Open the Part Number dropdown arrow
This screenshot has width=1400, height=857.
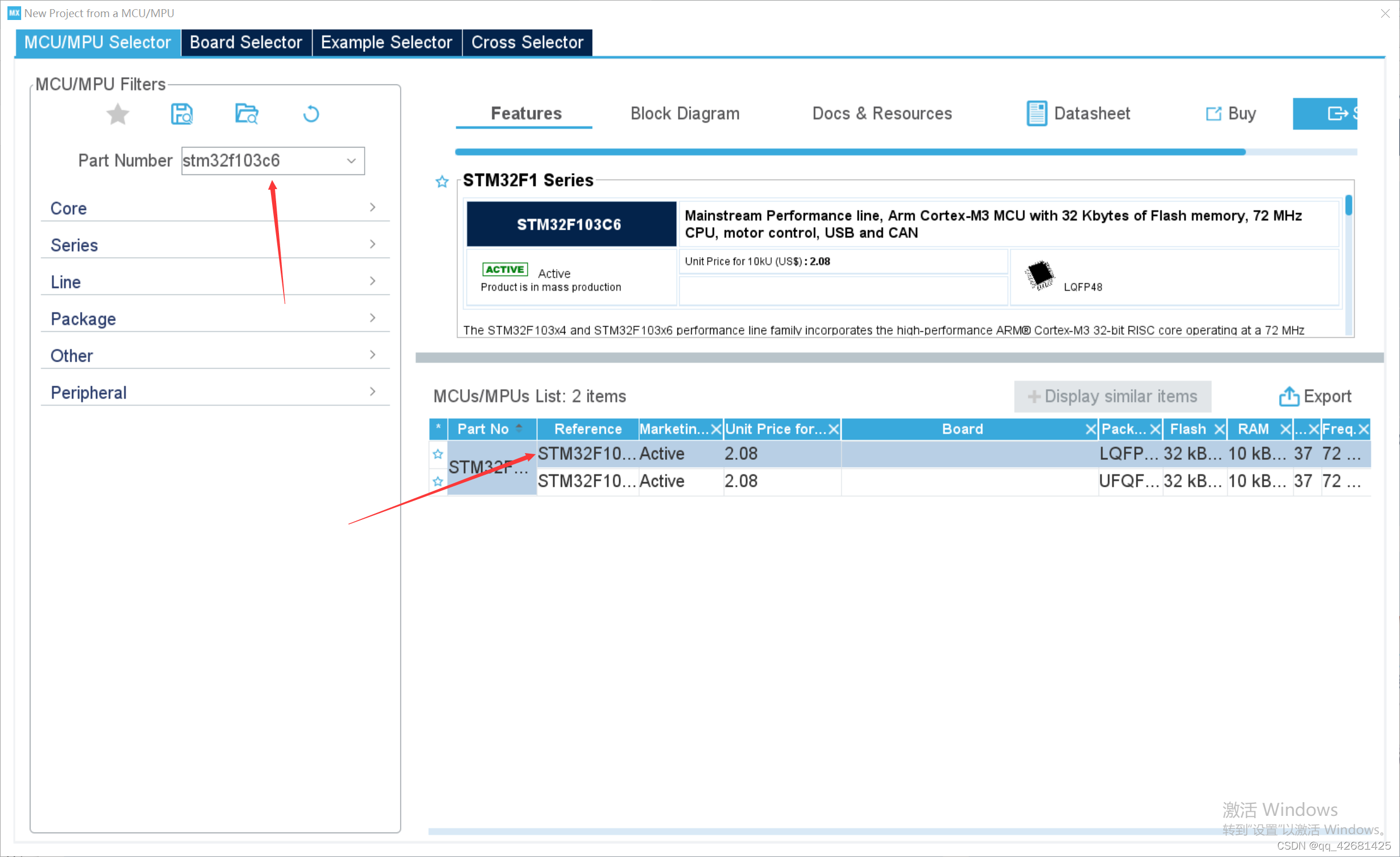[x=352, y=161]
